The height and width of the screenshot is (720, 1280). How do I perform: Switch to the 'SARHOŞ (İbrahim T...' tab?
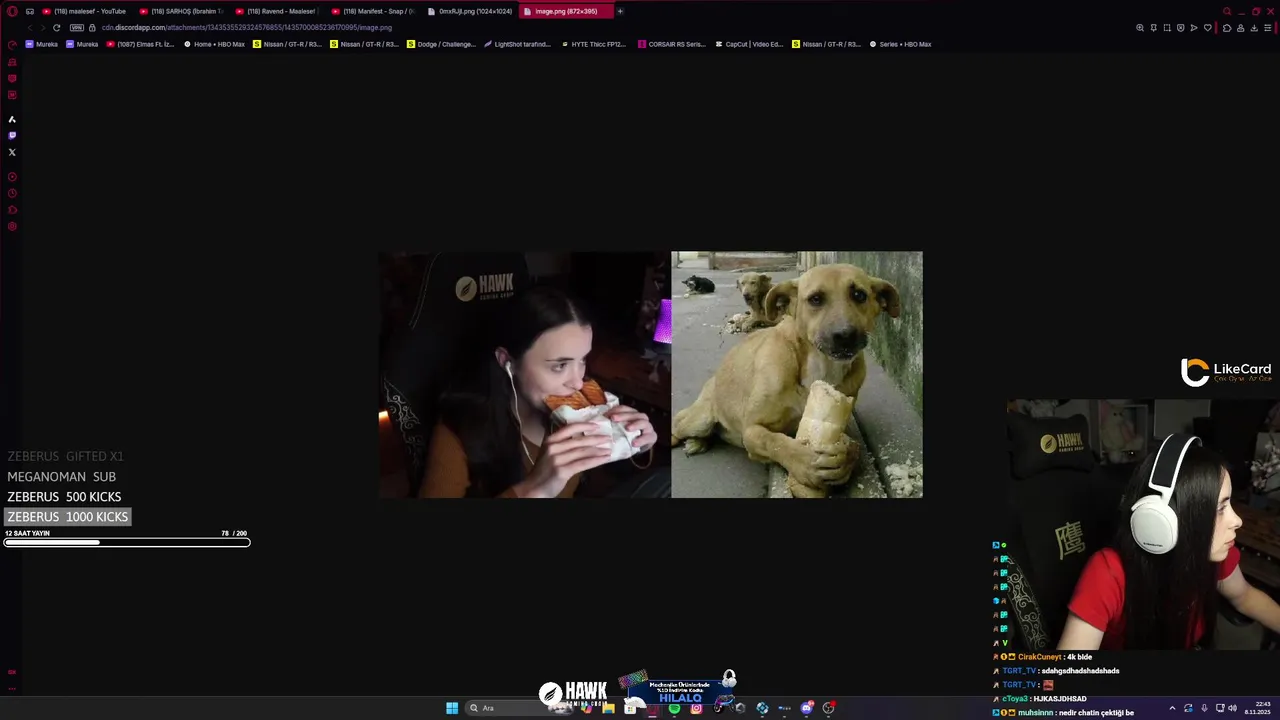click(x=181, y=11)
